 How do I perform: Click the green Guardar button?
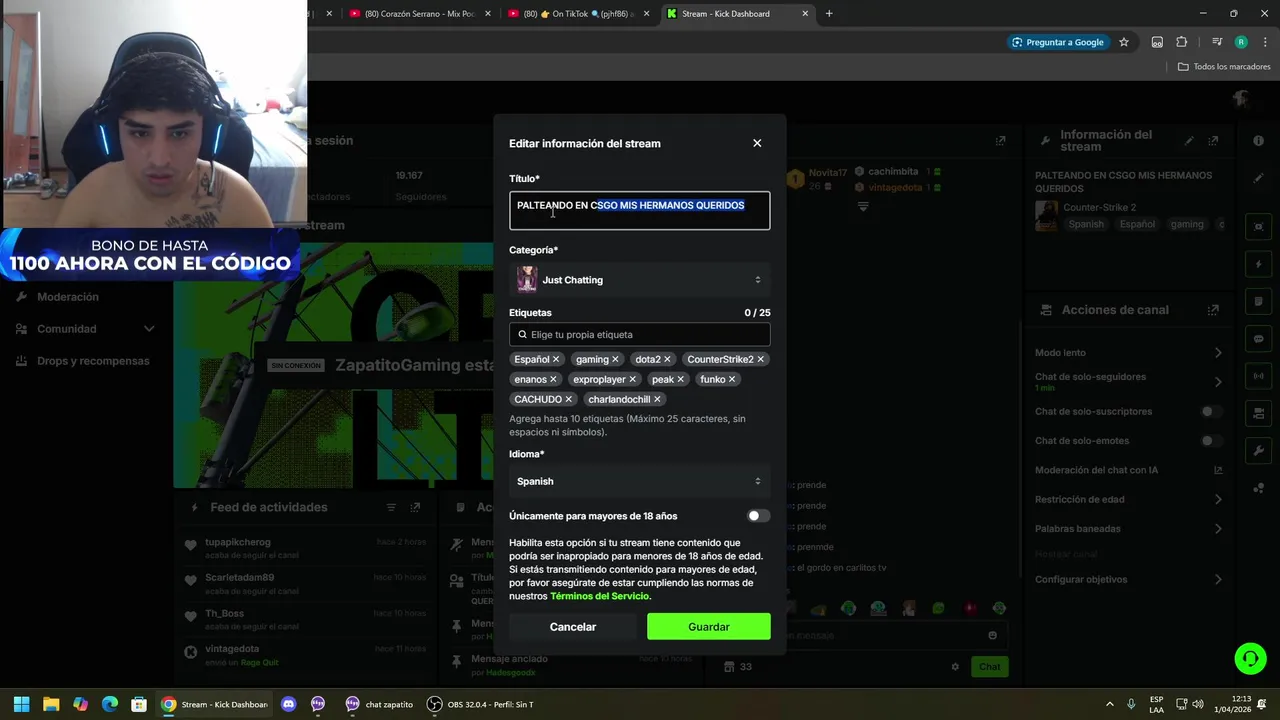(x=709, y=627)
